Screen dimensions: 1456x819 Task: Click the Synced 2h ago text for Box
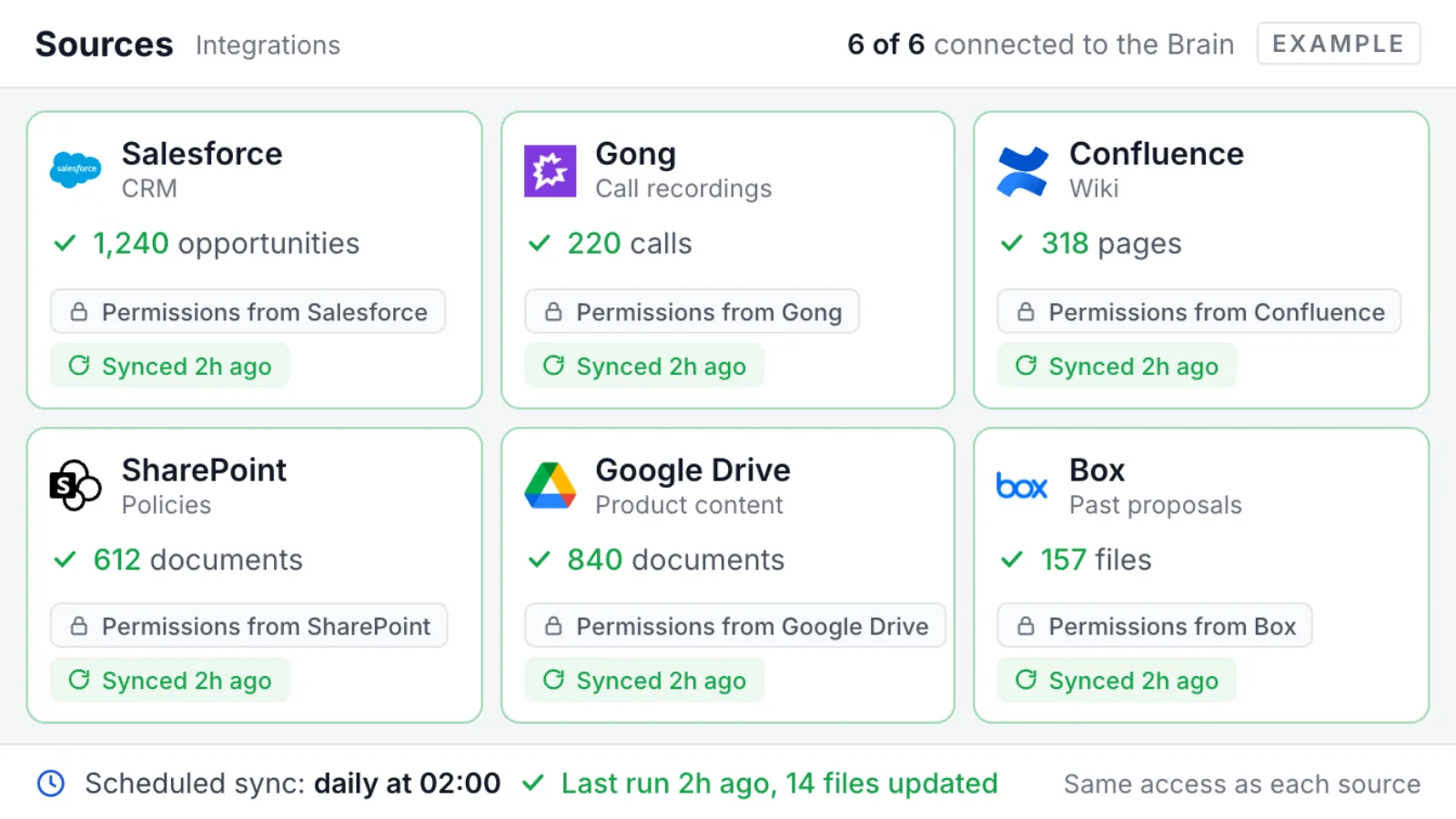1134,681
